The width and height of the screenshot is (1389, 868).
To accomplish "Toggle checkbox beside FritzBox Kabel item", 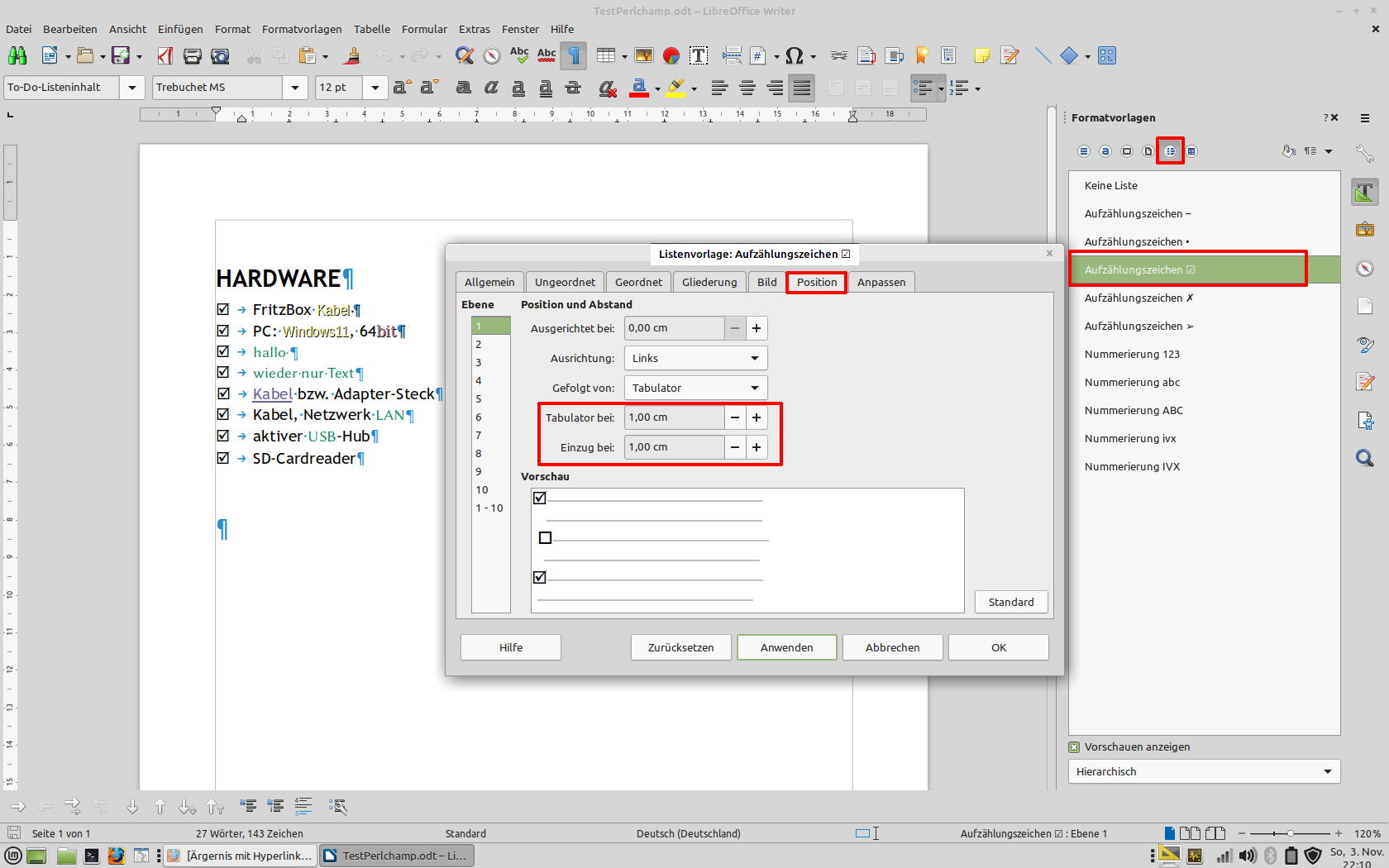I will click(222, 309).
